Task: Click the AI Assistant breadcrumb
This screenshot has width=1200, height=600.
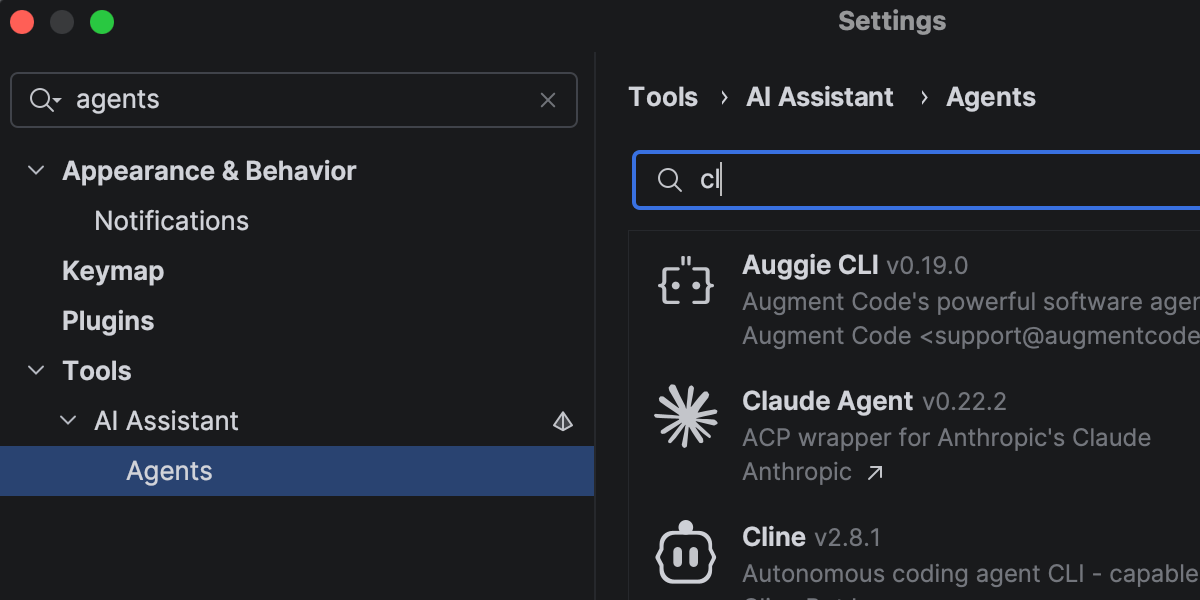Action: pyautogui.click(x=820, y=97)
